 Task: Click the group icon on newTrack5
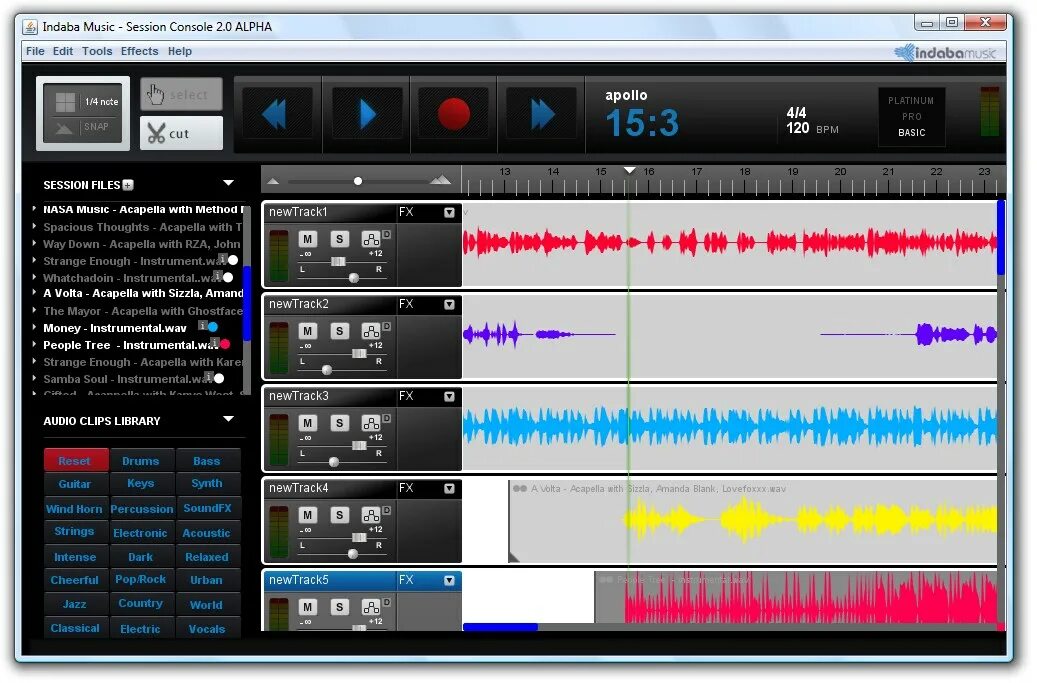(372, 609)
